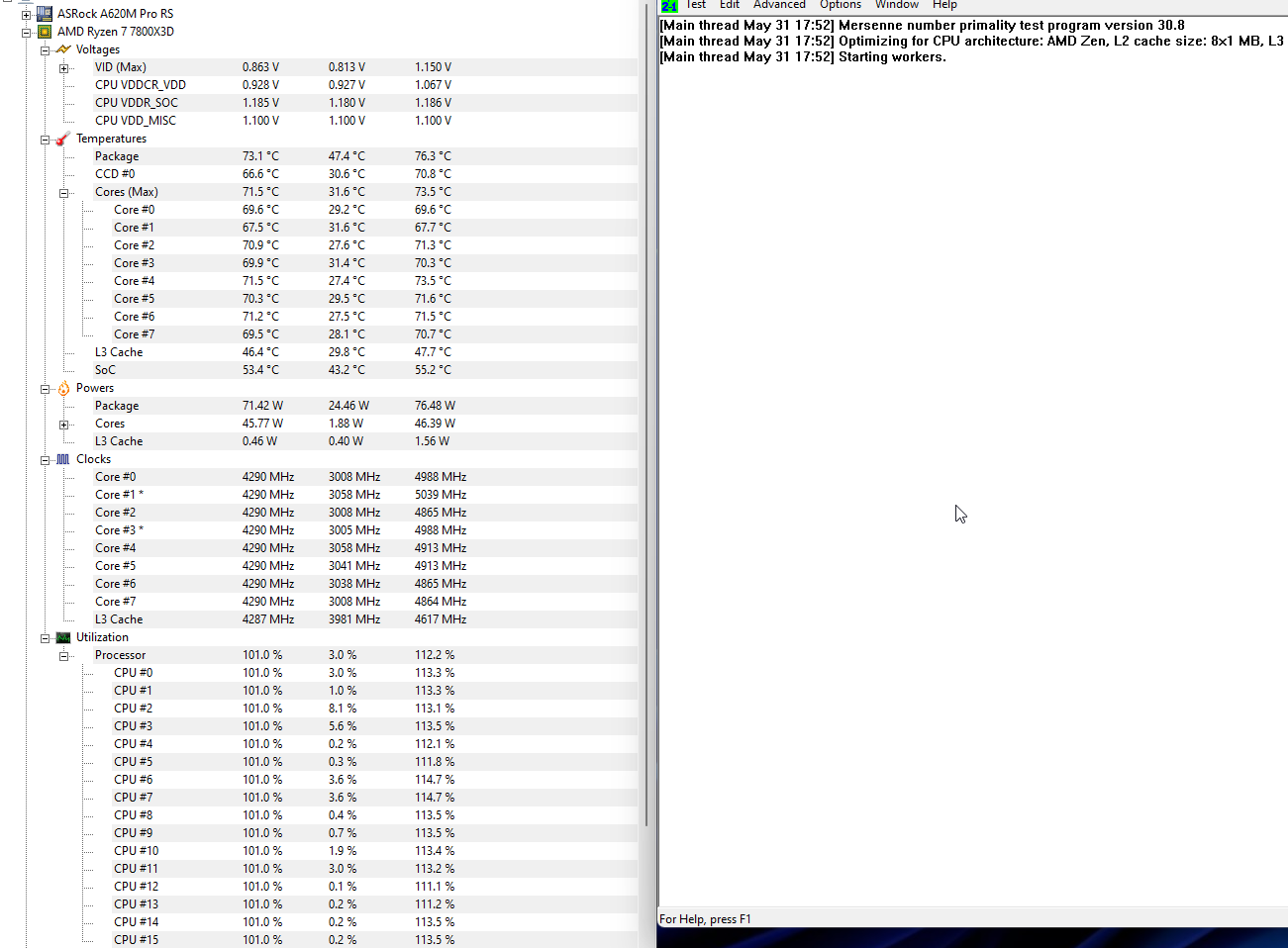Click the 'Optimizing for CPU architecture' log line
The width and height of the screenshot is (1288, 948).
click(972, 42)
